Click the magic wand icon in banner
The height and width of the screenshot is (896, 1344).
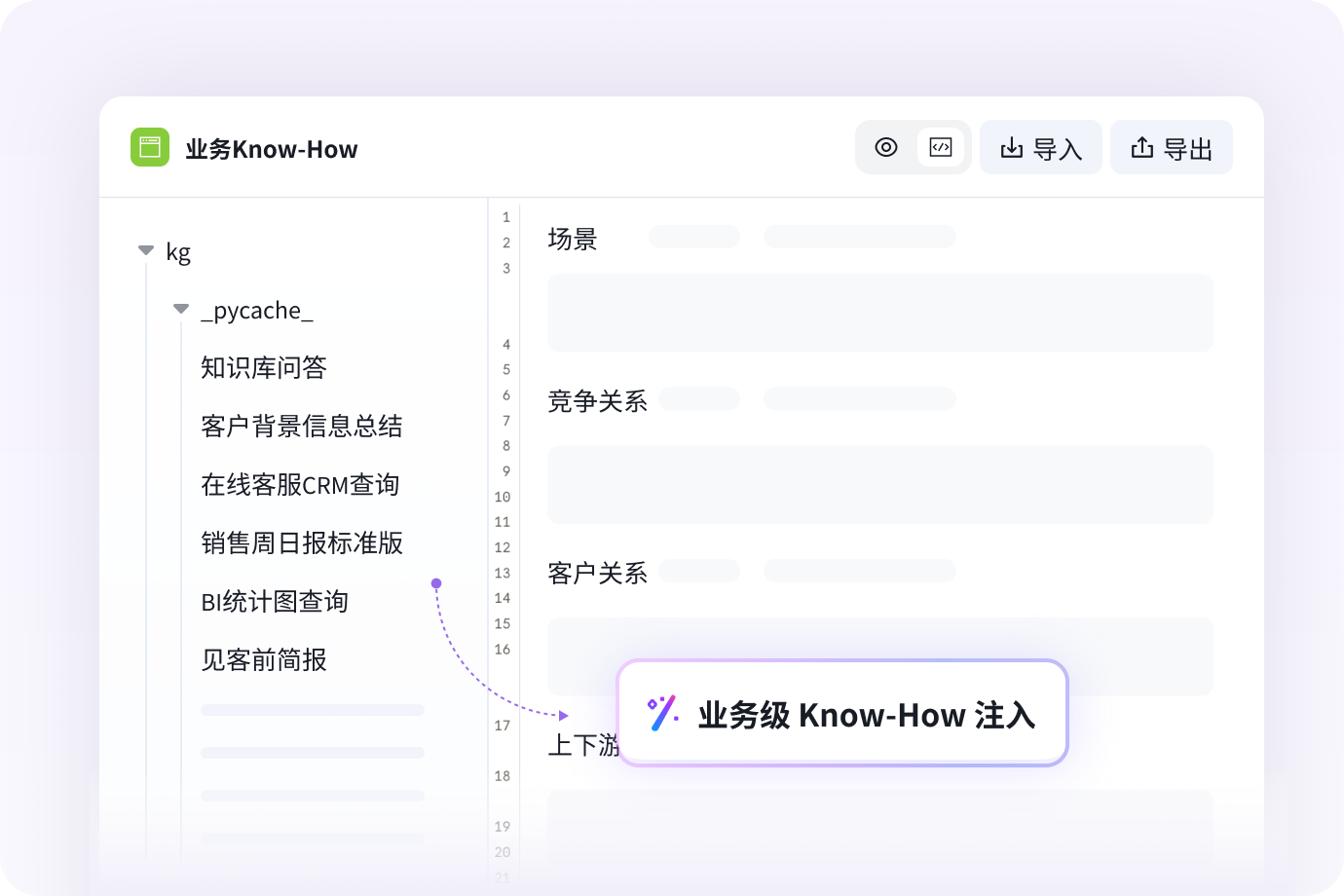(663, 713)
